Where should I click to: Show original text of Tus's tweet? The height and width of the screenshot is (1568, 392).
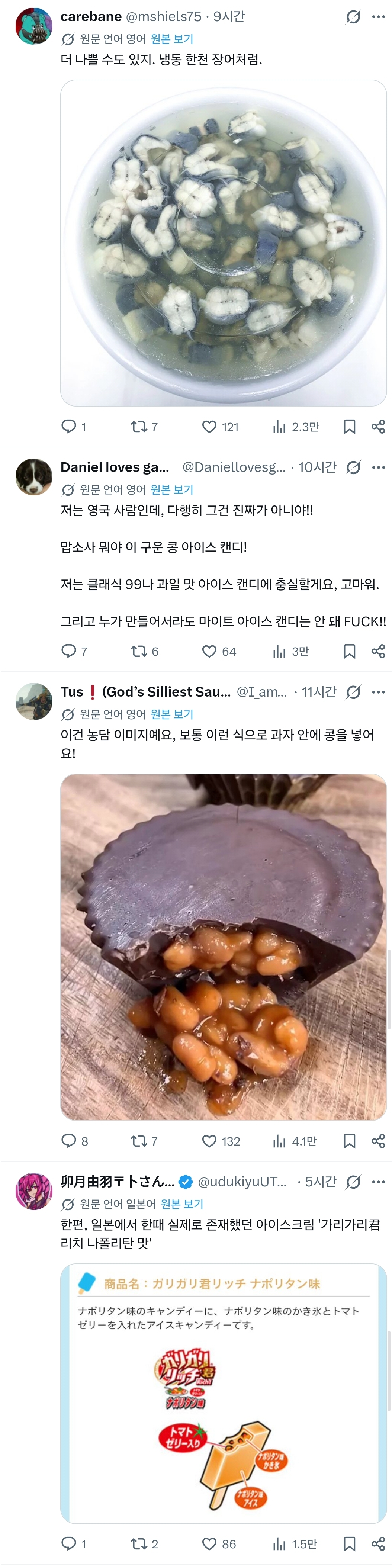point(172,714)
